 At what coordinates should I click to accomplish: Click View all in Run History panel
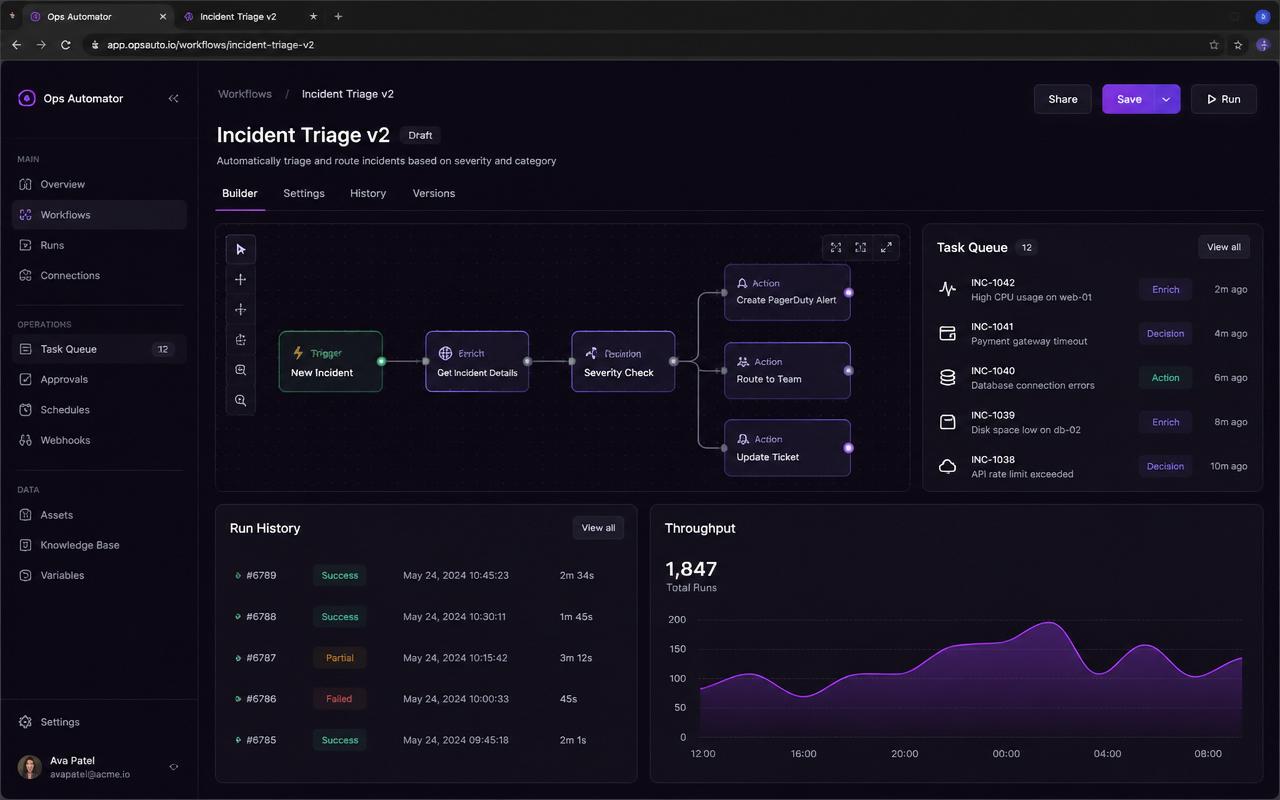pos(598,528)
